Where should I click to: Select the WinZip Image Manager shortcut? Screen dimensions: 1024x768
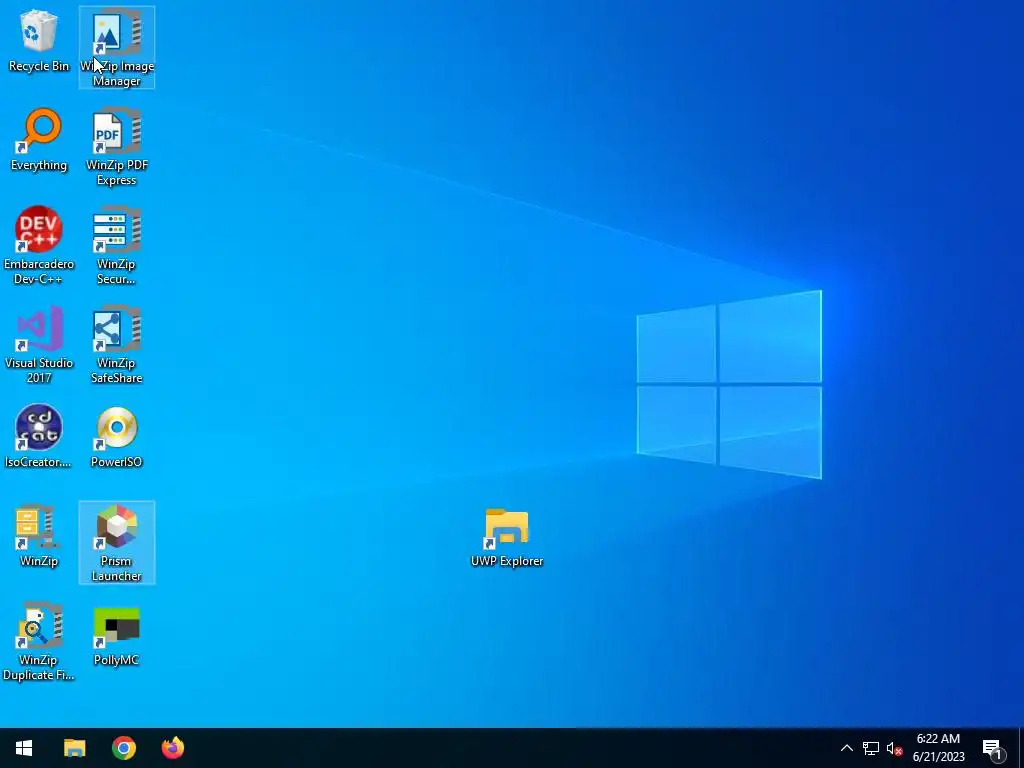117,47
